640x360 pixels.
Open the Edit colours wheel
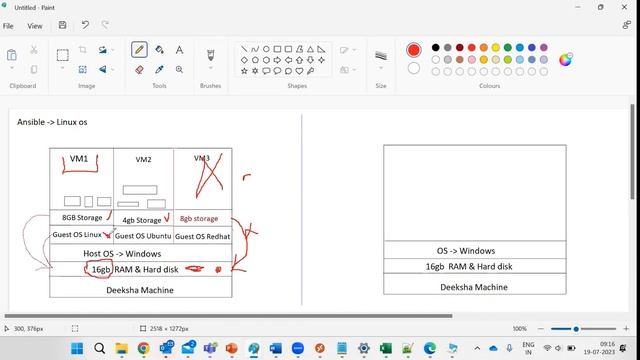coord(566,60)
